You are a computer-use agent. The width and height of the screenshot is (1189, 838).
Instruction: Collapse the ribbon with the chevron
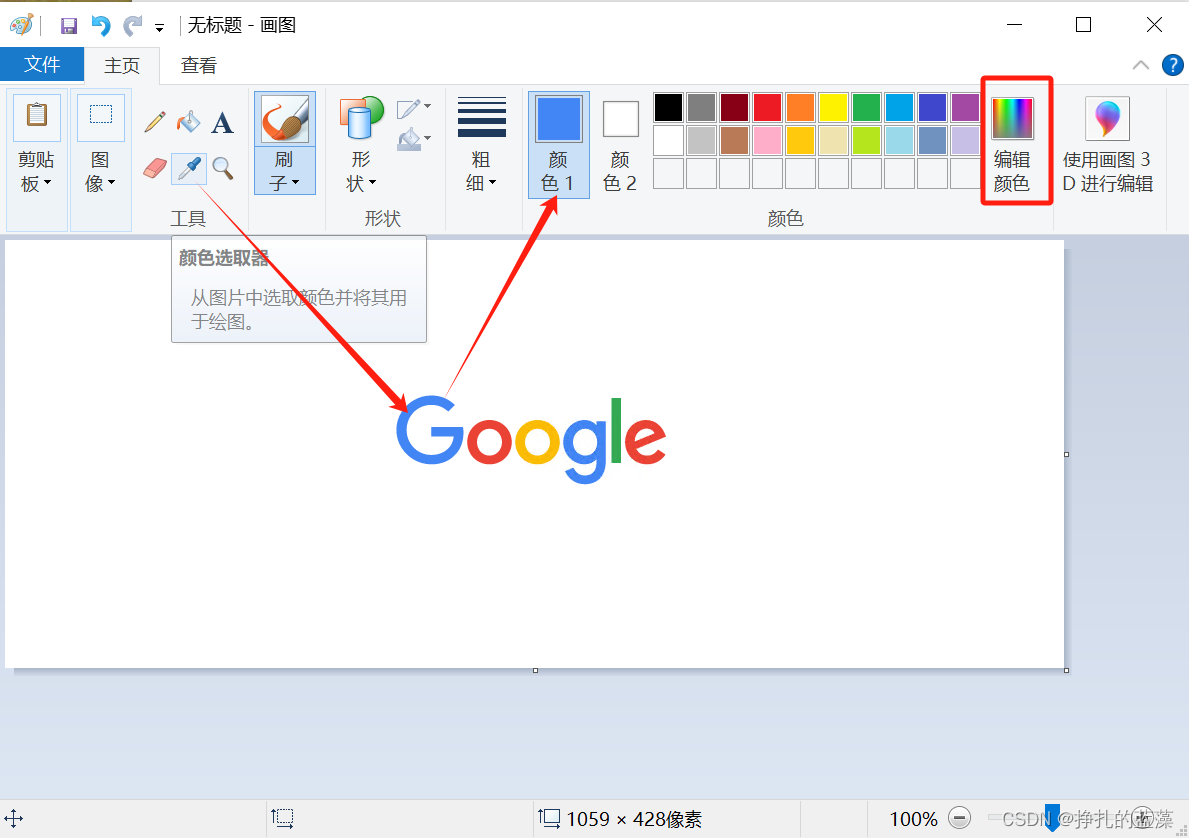tap(1140, 65)
